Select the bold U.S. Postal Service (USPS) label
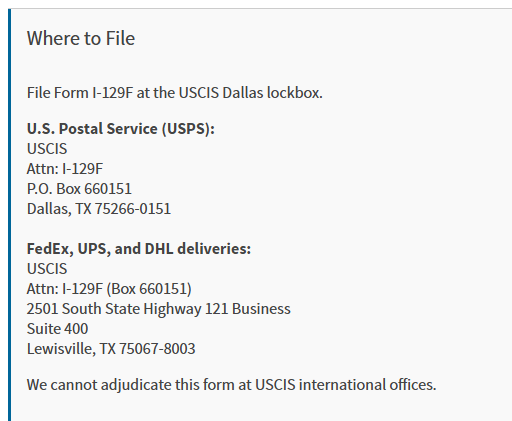The width and height of the screenshot is (512, 421). [121, 129]
